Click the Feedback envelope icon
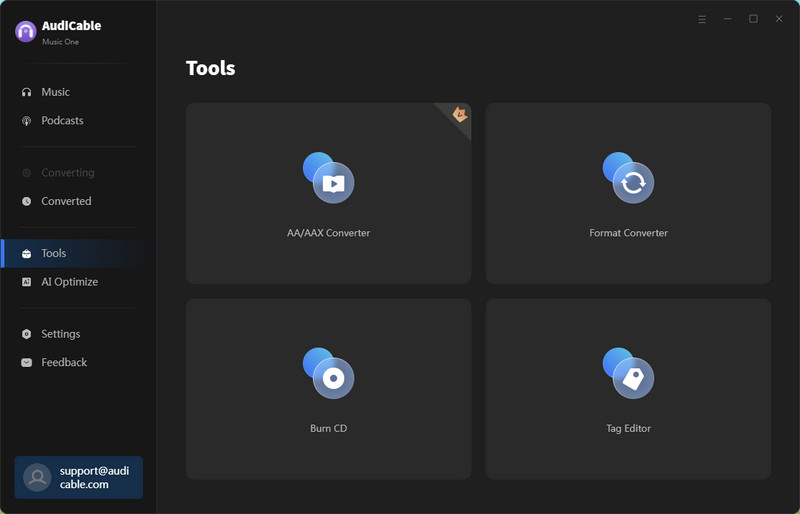Screen dimensions: 800x514 click(27, 363)
